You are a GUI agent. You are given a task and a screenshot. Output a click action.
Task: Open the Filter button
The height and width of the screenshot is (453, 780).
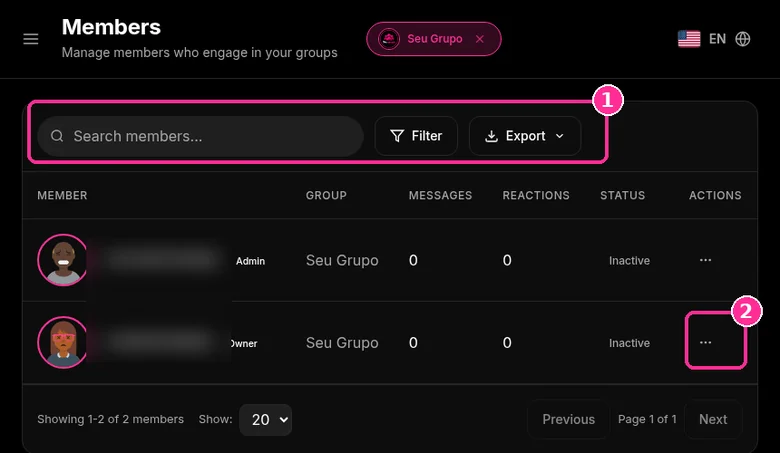(416, 136)
